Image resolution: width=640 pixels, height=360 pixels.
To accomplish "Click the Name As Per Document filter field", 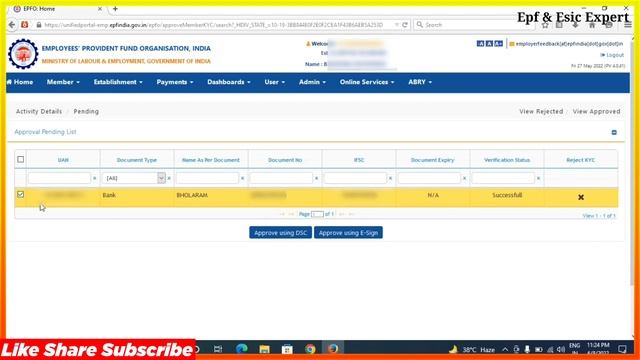I will (207, 178).
